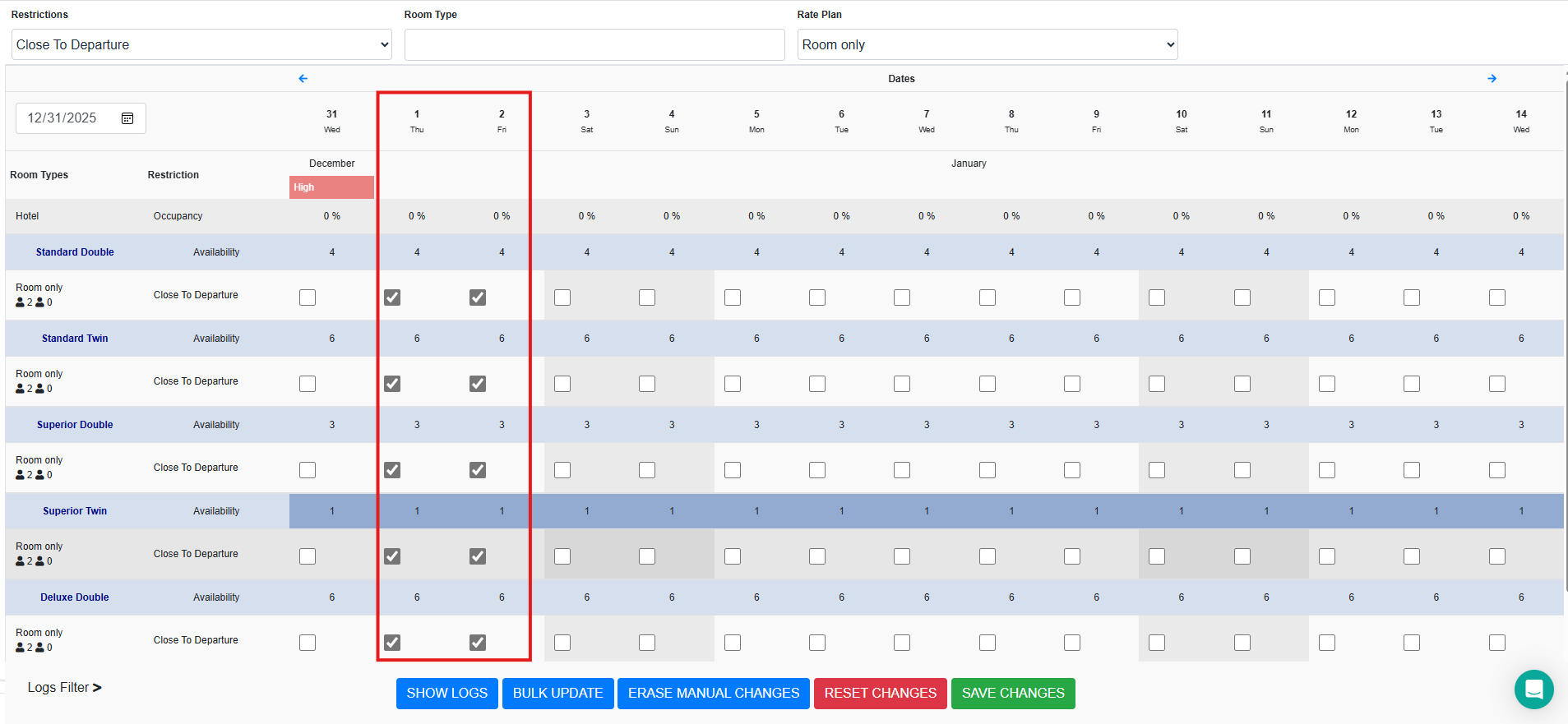Viewport: 1568px width, 724px height.
Task: Click the red High season label
Action: (x=331, y=187)
